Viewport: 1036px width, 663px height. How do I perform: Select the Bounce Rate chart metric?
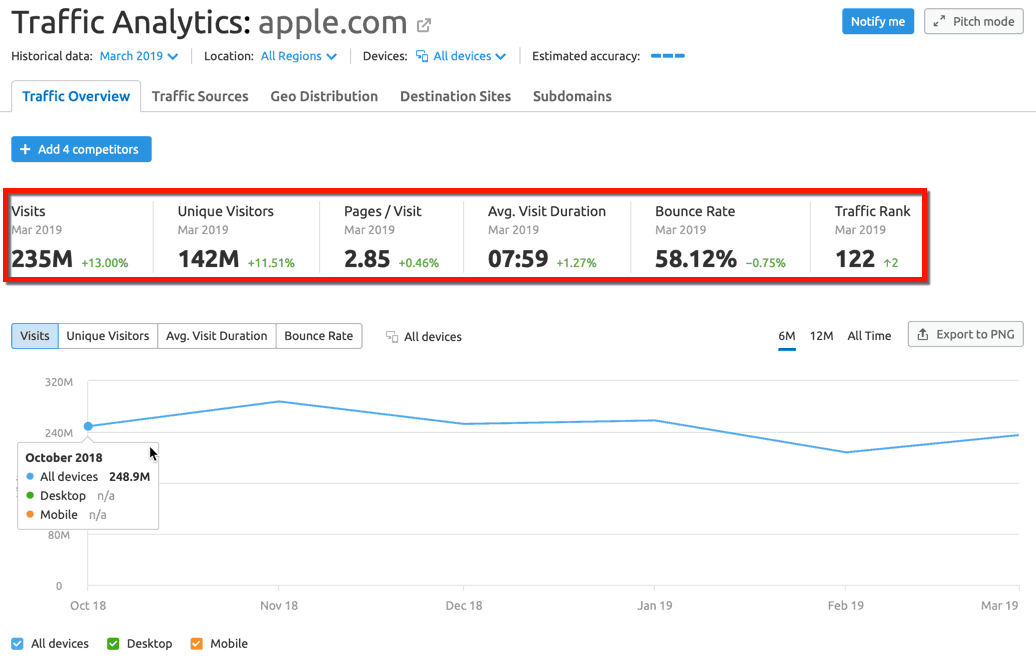pyautogui.click(x=319, y=336)
